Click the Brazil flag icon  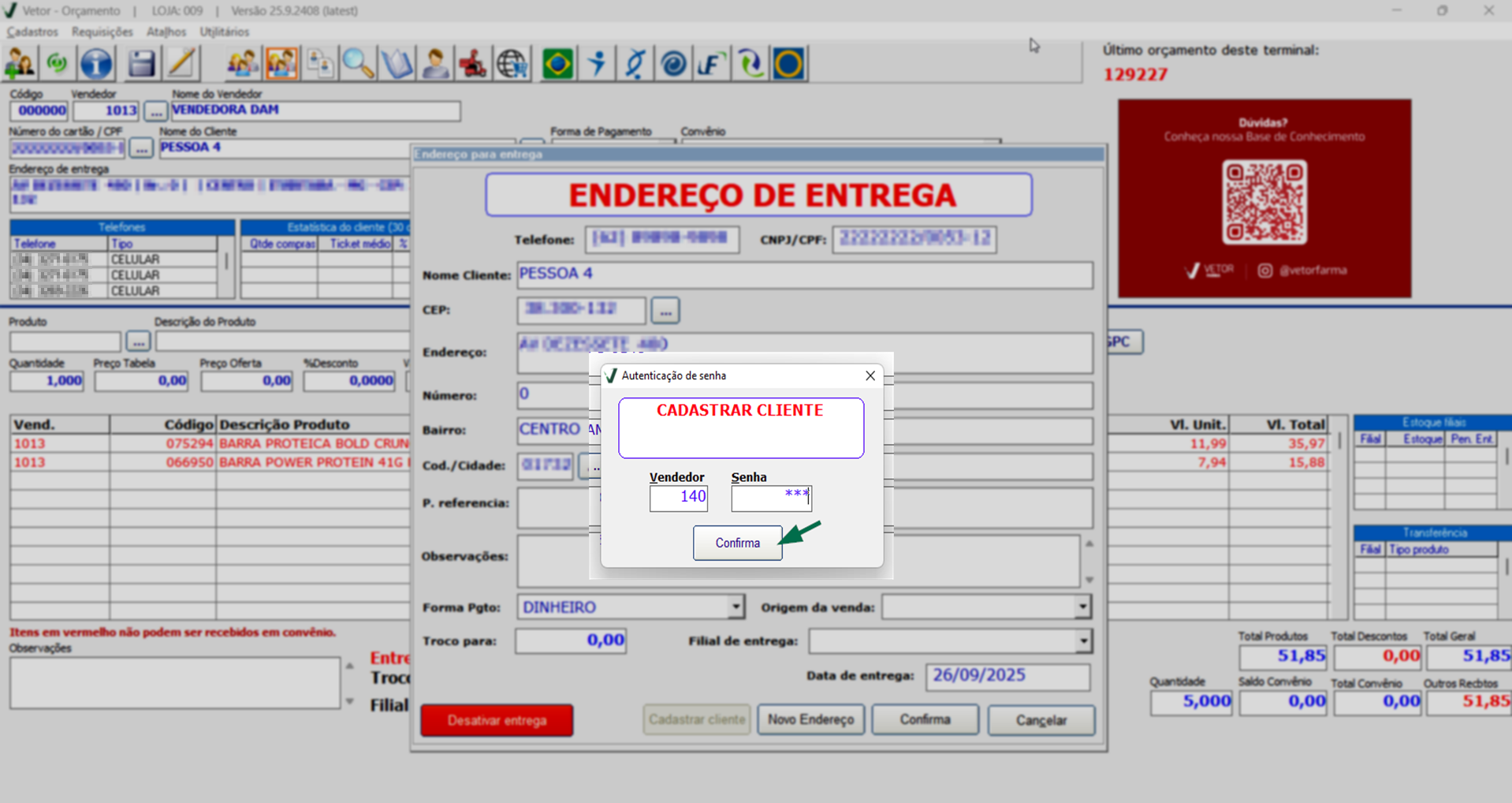click(557, 63)
